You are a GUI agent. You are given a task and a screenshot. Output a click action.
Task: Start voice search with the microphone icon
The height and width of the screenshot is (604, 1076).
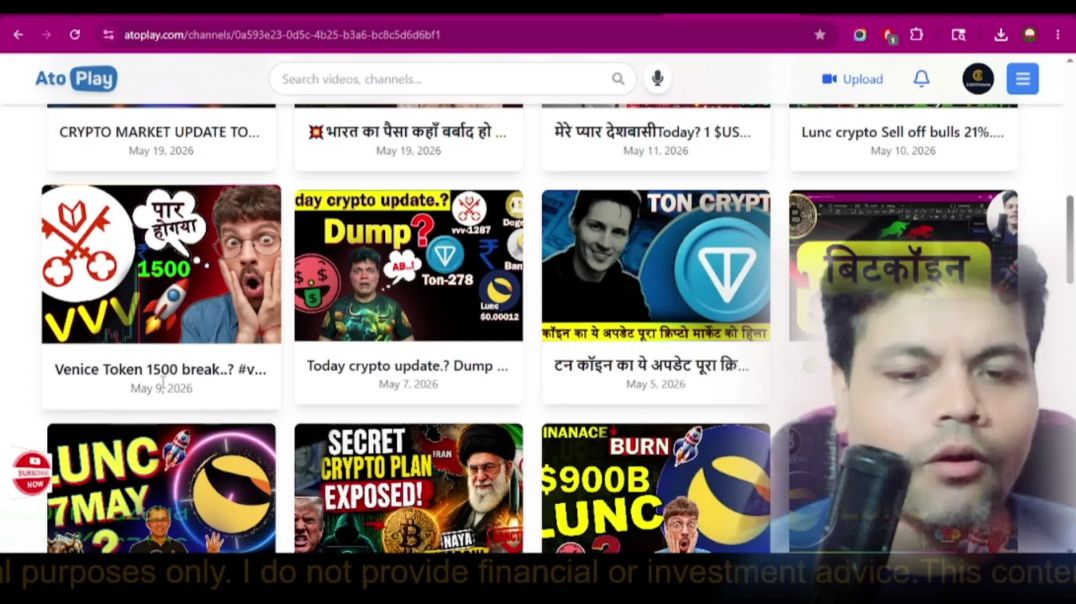pos(657,79)
